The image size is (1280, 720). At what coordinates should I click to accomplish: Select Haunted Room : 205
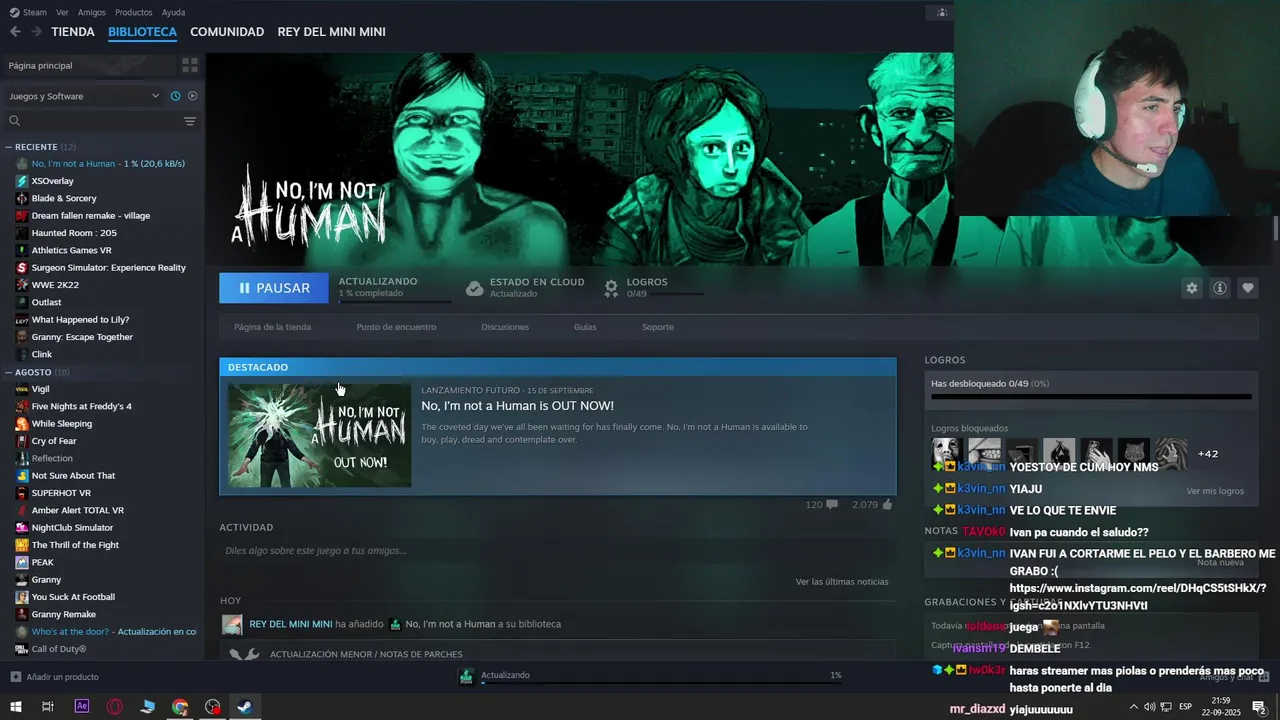[74, 233]
